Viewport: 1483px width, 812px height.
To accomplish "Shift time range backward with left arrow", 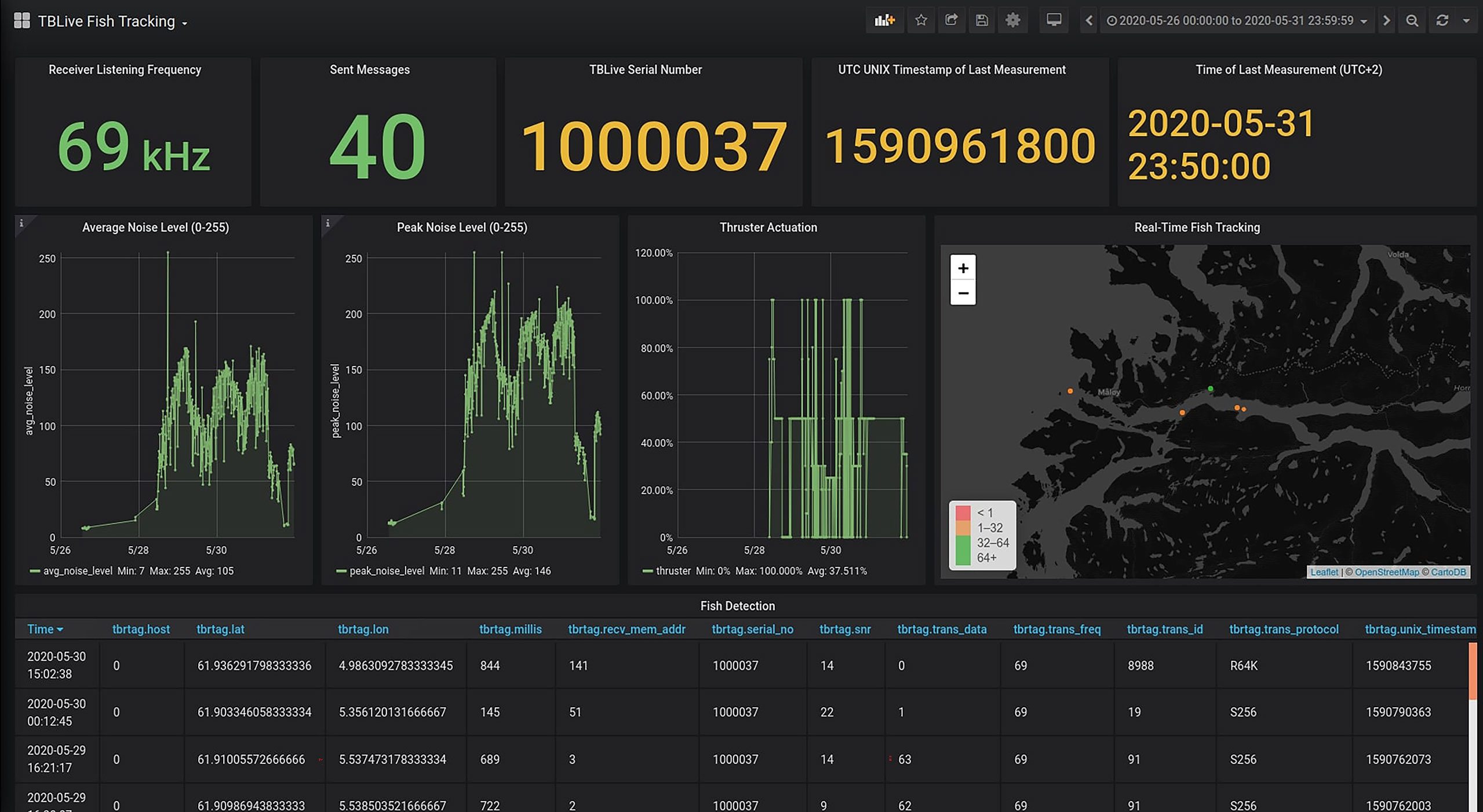I will coord(1089,20).
